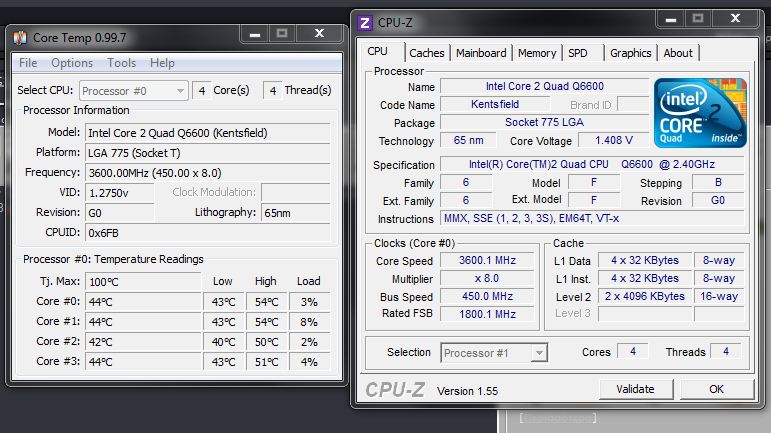
Task: Click the Name value Intel Core 2 Quad Q6600
Action: 544,86
